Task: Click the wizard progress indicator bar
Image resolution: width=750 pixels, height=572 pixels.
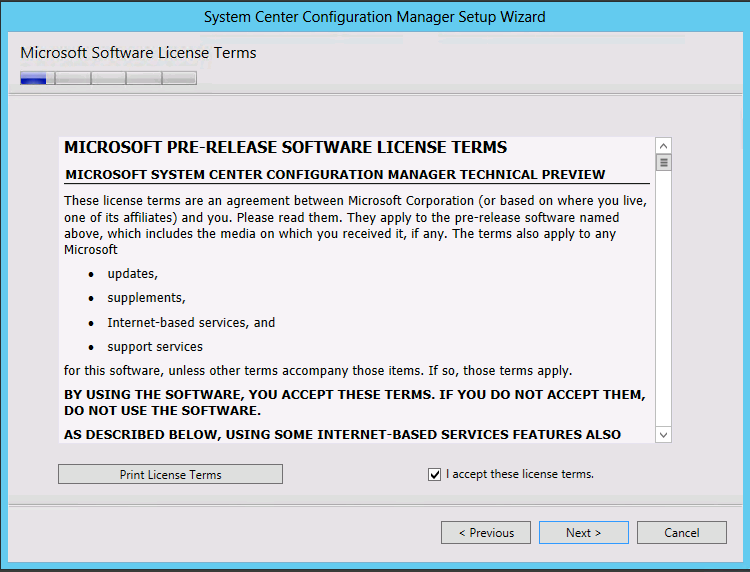Action: tap(108, 78)
